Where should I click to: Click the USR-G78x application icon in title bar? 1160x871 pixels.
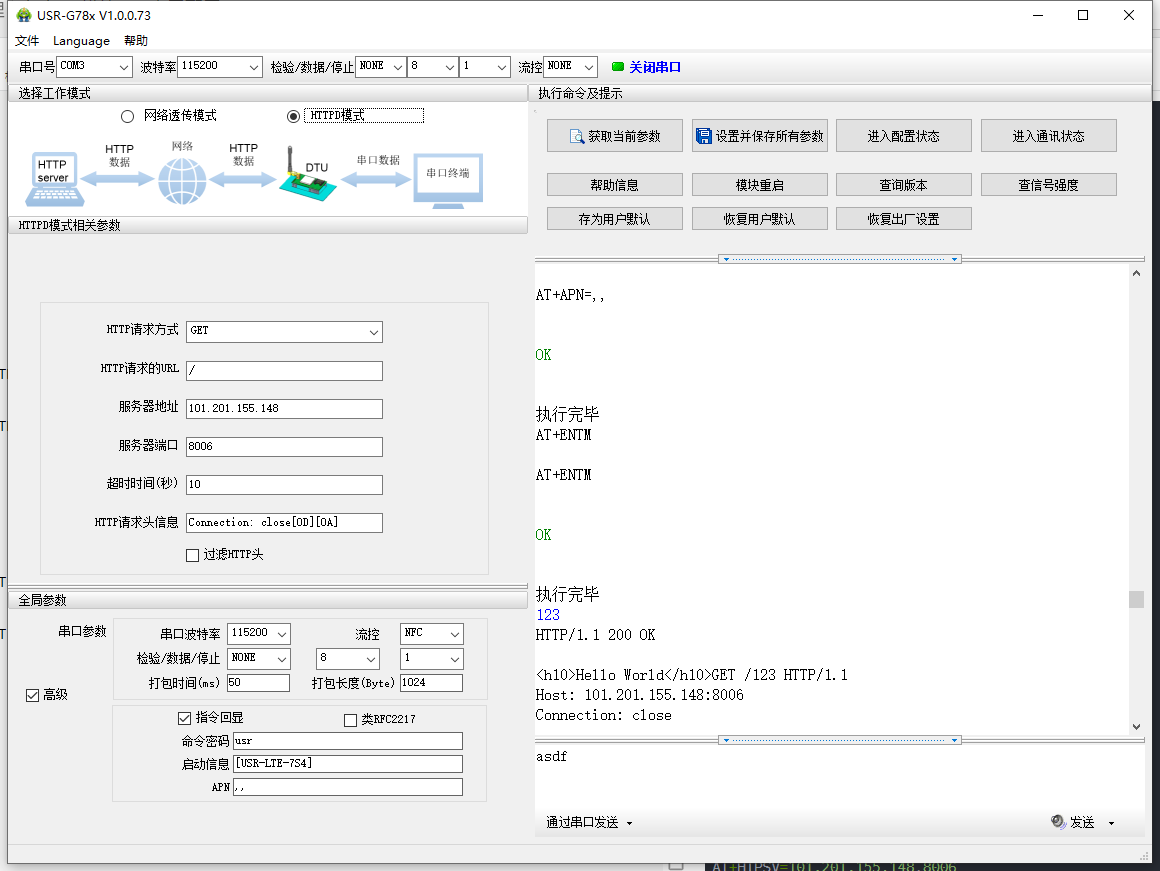pyautogui.click(x=22, y=15)
